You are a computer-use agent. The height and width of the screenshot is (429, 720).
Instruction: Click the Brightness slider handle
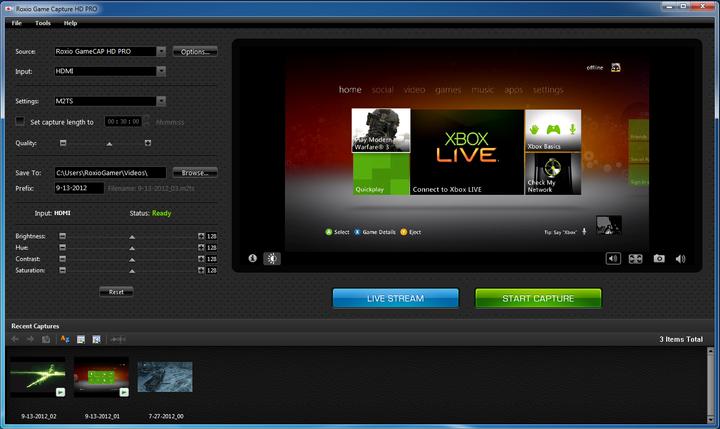click(132, 237)
